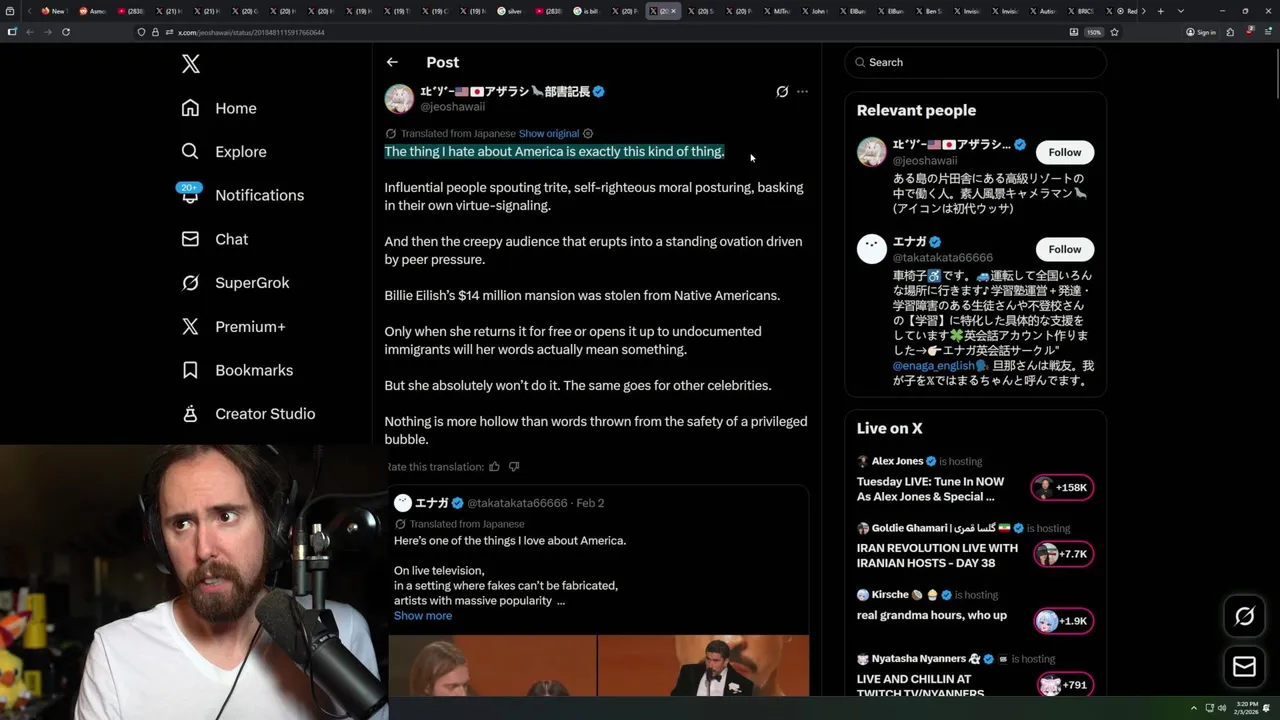1280x720 pixels.
Task: Follow @takatakata66666 in Relevant people
Action: (1064, 249)
